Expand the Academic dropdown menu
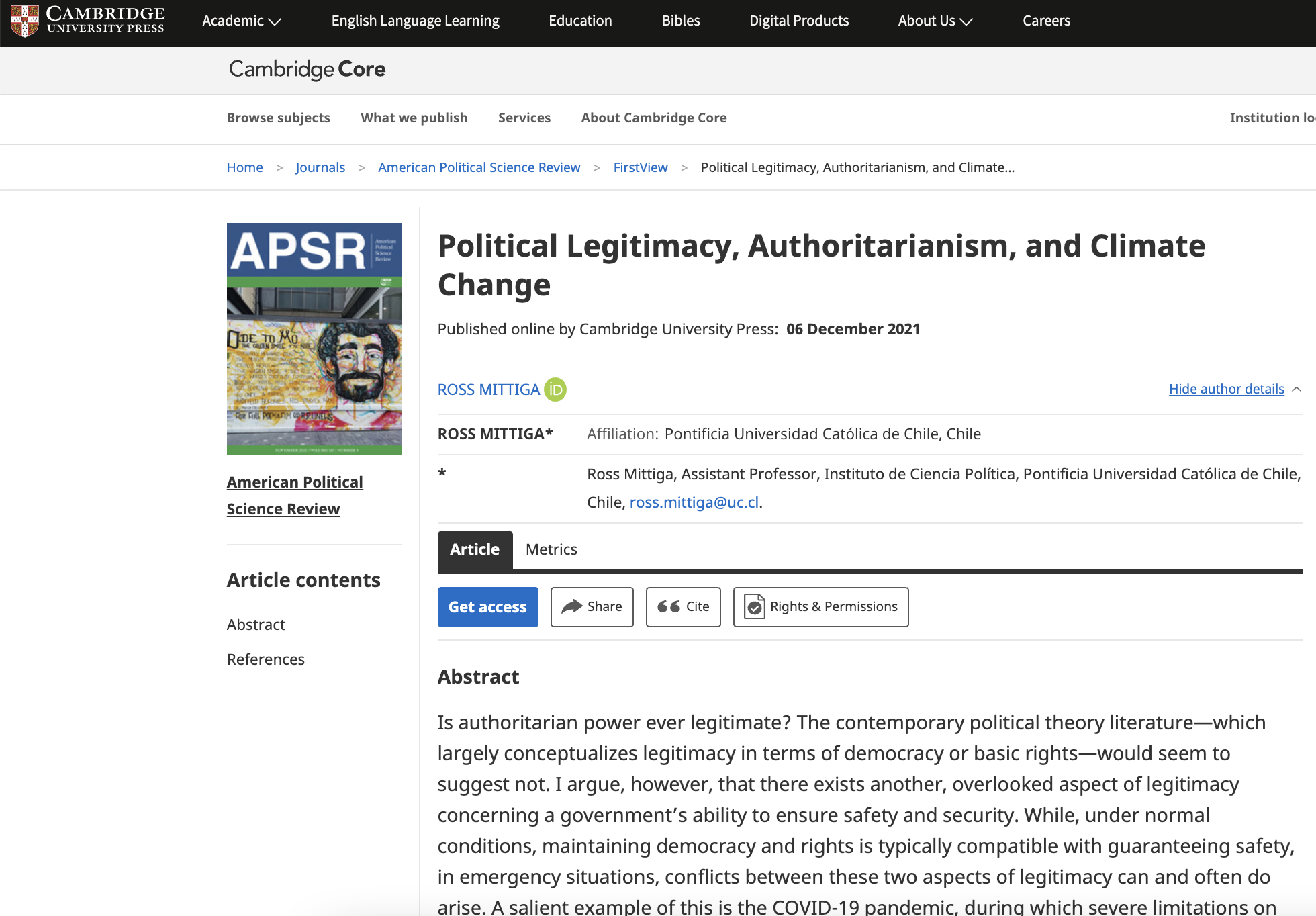This screenshot has height=916, width=1316. pos(242,21)
